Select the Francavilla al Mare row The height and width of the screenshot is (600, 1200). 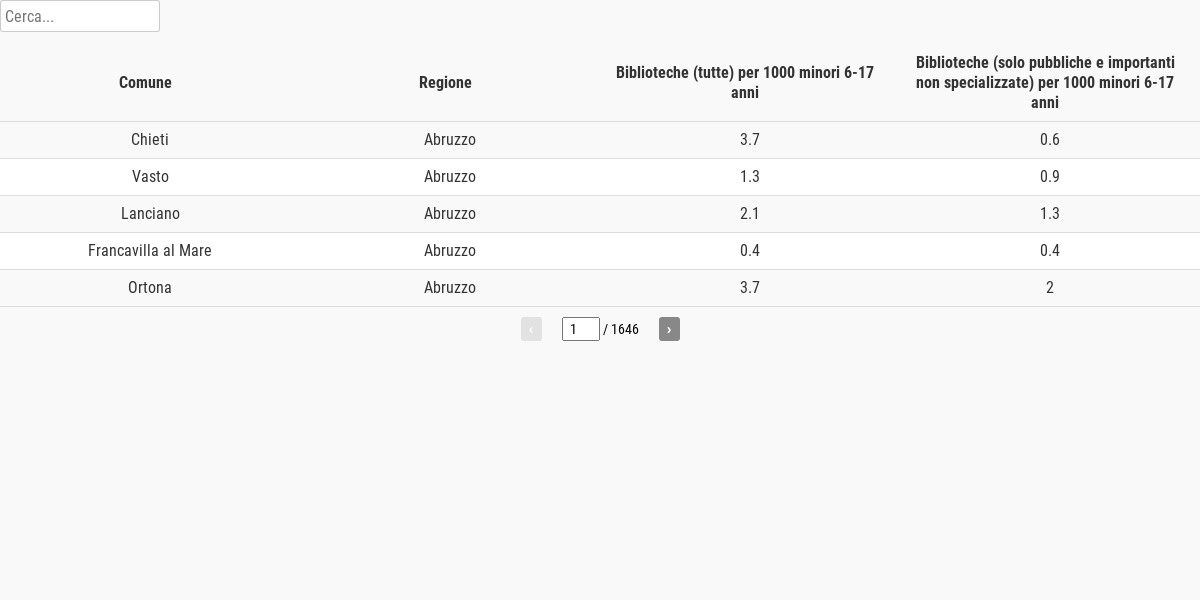(600, 251)
